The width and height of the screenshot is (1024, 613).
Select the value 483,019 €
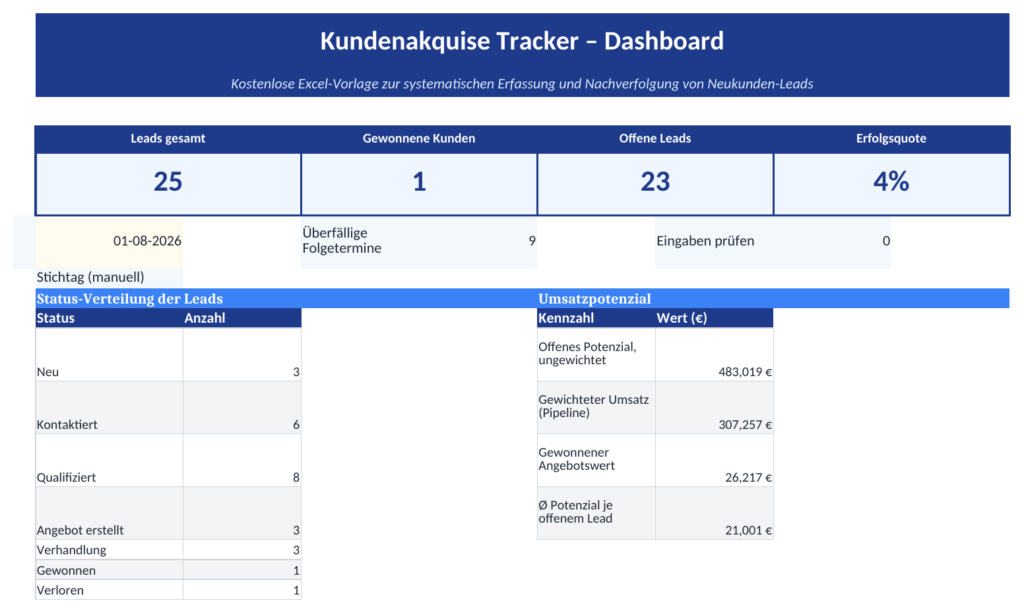(x=745, y=372)
